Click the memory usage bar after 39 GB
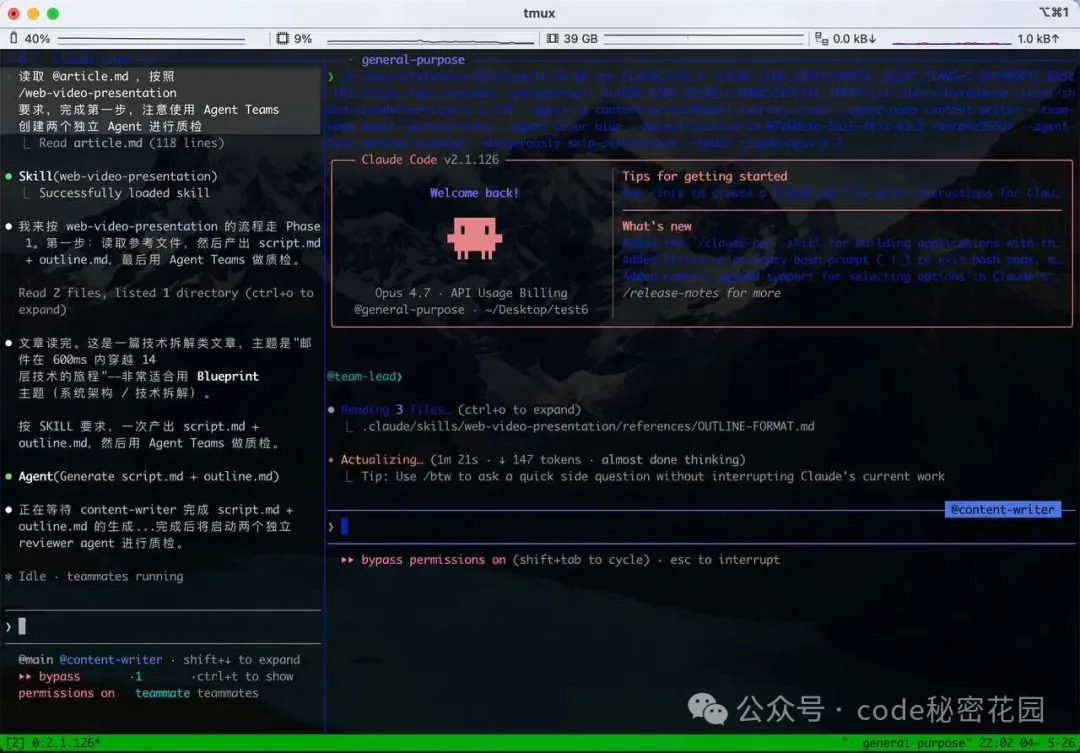1080x753 pixels. pyautogui.click(x=703, y=38)
